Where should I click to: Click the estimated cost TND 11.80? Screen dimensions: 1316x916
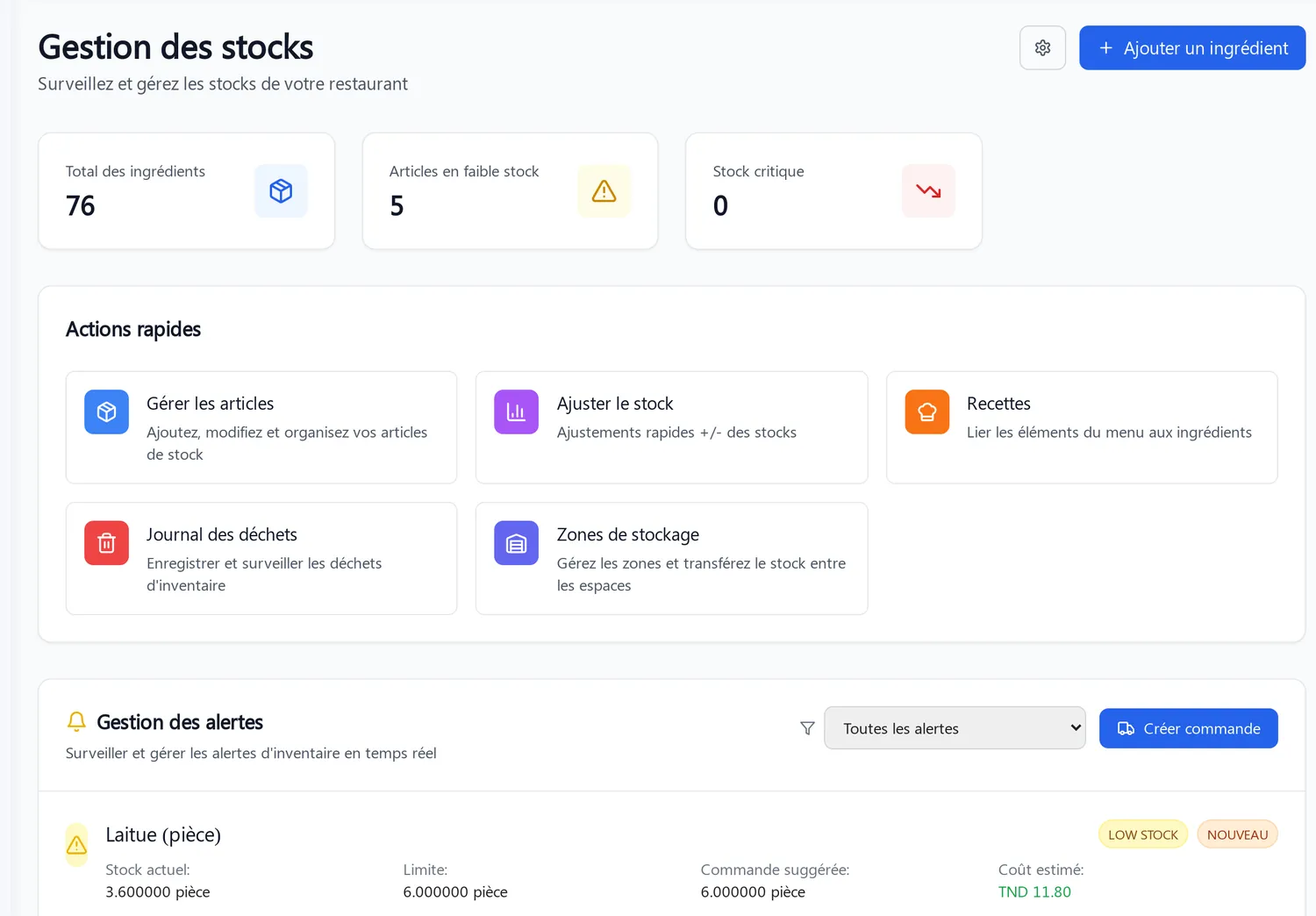(1034, 891)
